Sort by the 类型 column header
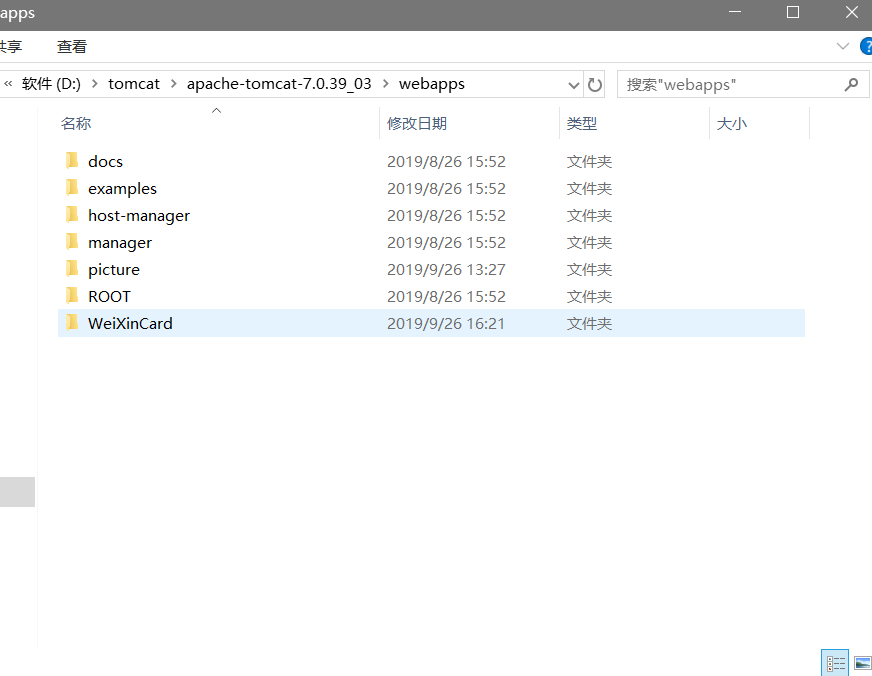 pos(582,123)
